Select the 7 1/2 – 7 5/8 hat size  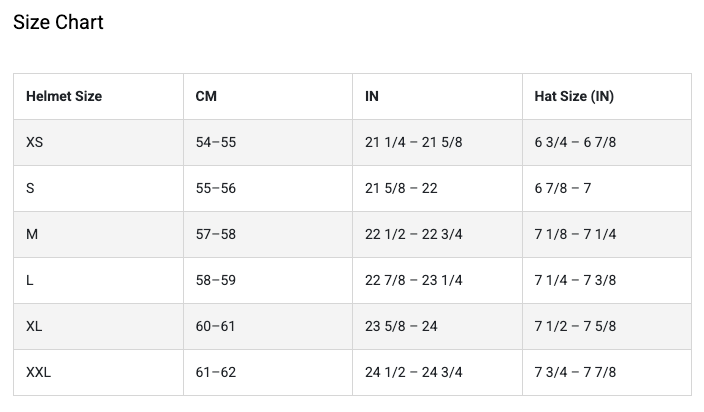pos(575,326)
